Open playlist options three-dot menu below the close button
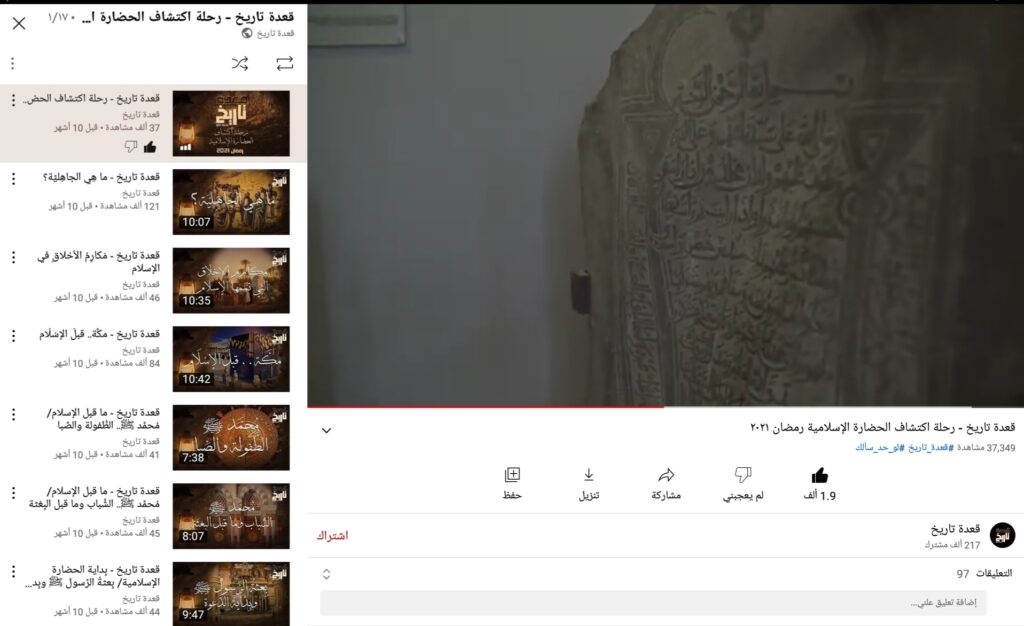Screen dimensions: 1024x626 coord(12,64)
